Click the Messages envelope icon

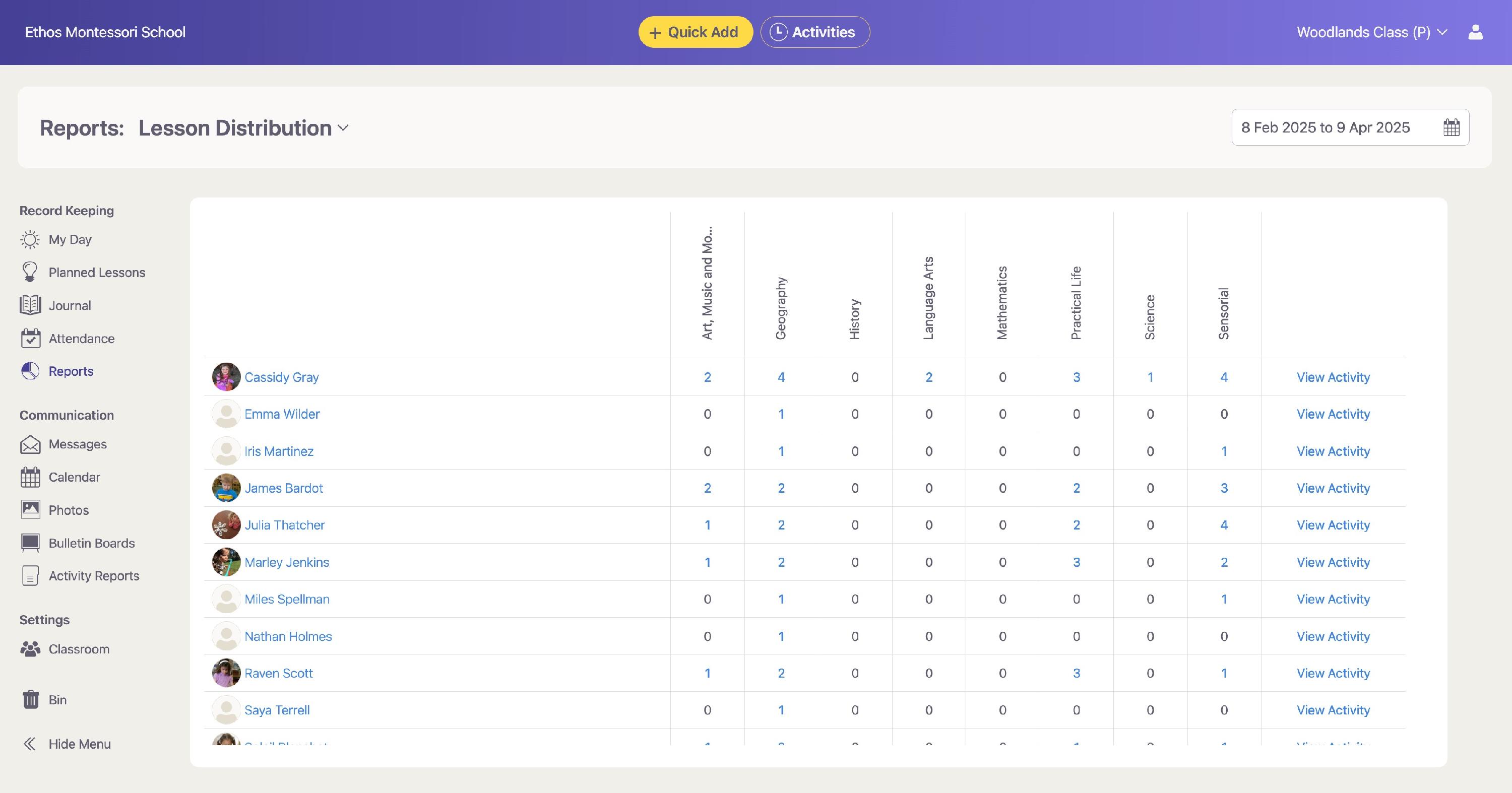pos(30,444)
